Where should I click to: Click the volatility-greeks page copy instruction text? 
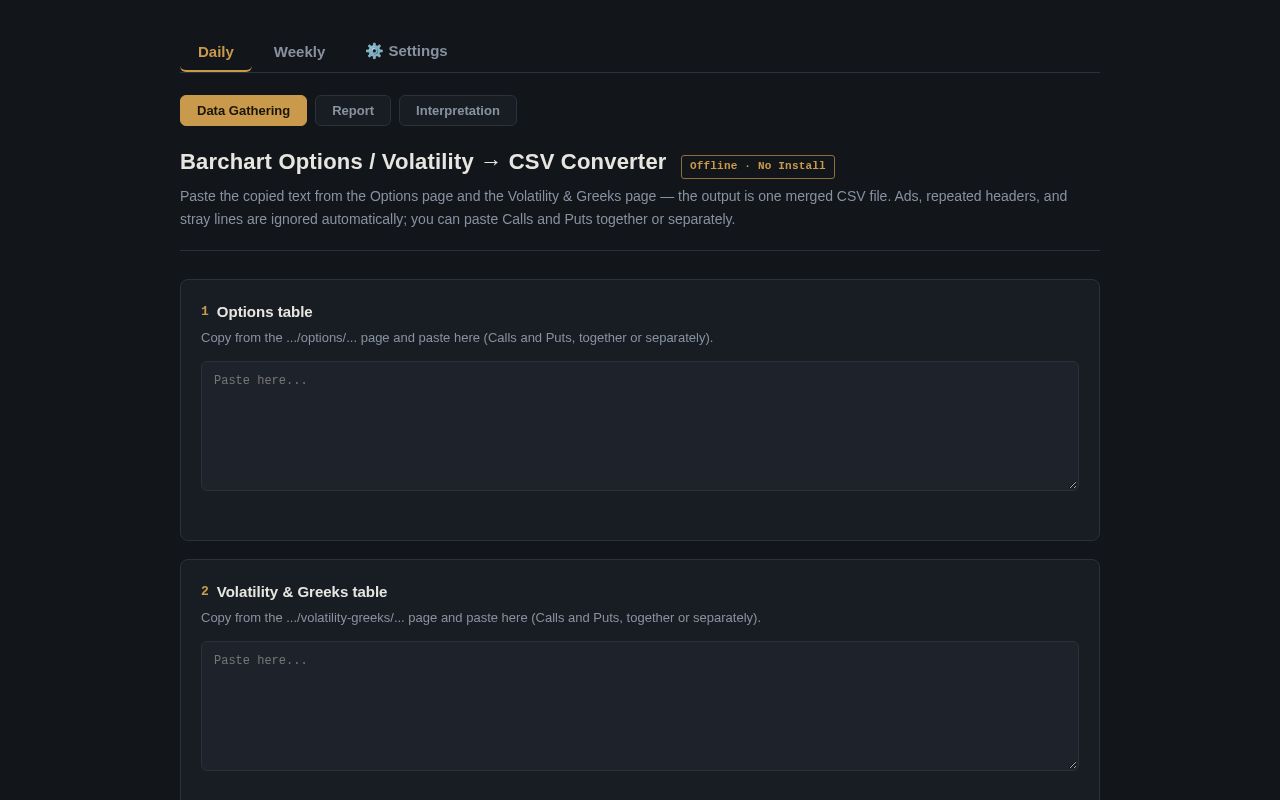pyautogui.click(x=481, y=617)
